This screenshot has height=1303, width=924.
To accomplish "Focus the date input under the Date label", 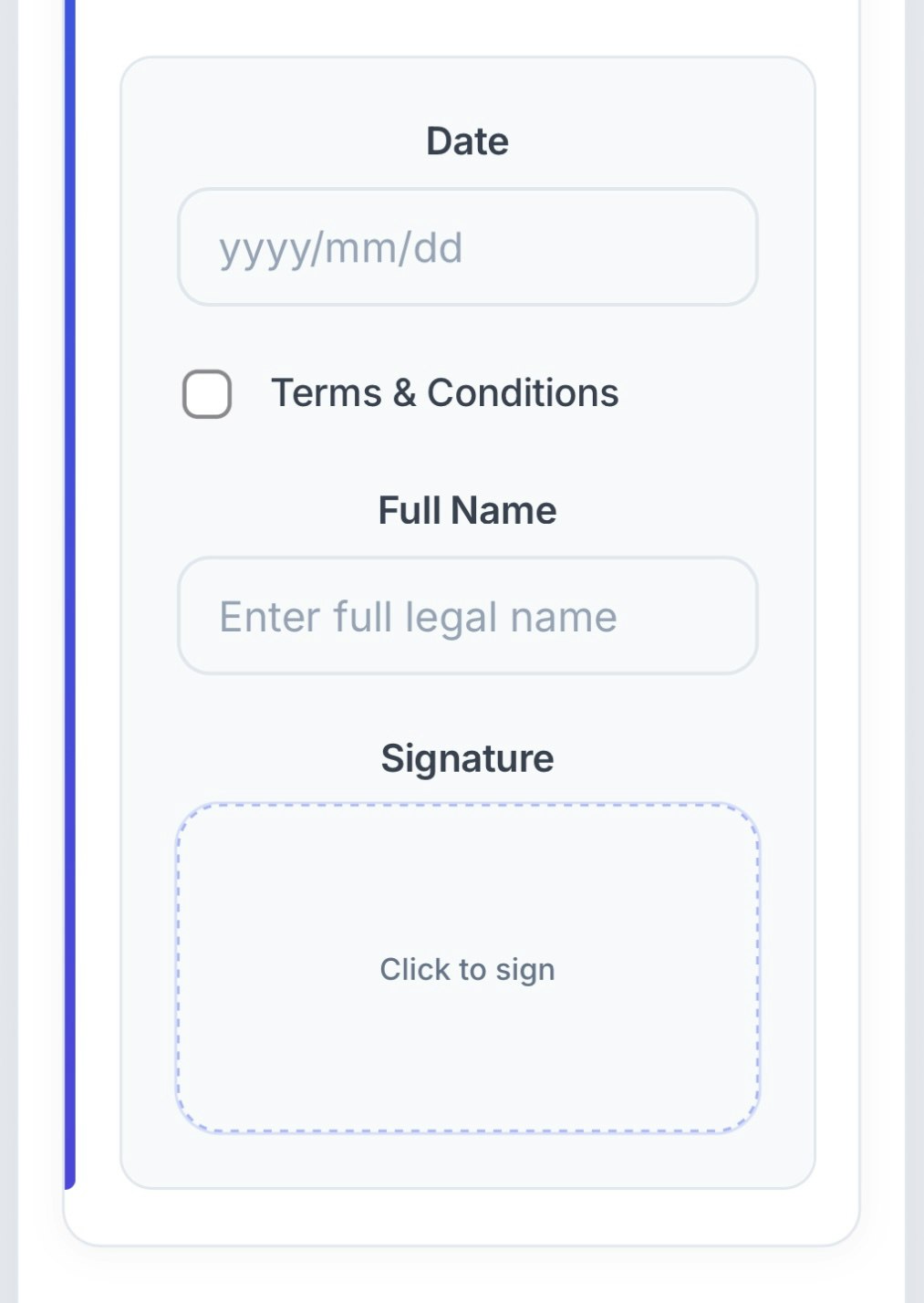I will (x=467, y=247).
